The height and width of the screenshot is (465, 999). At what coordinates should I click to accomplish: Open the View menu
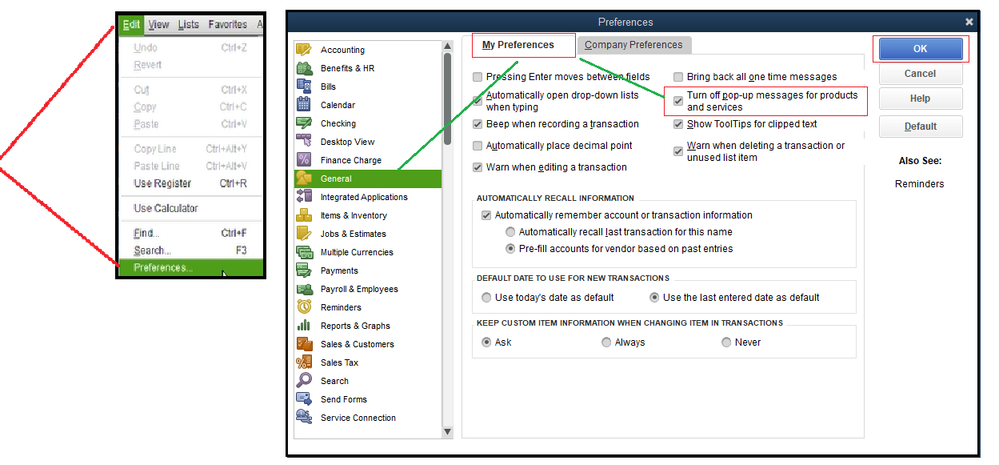tap(159, 25)
